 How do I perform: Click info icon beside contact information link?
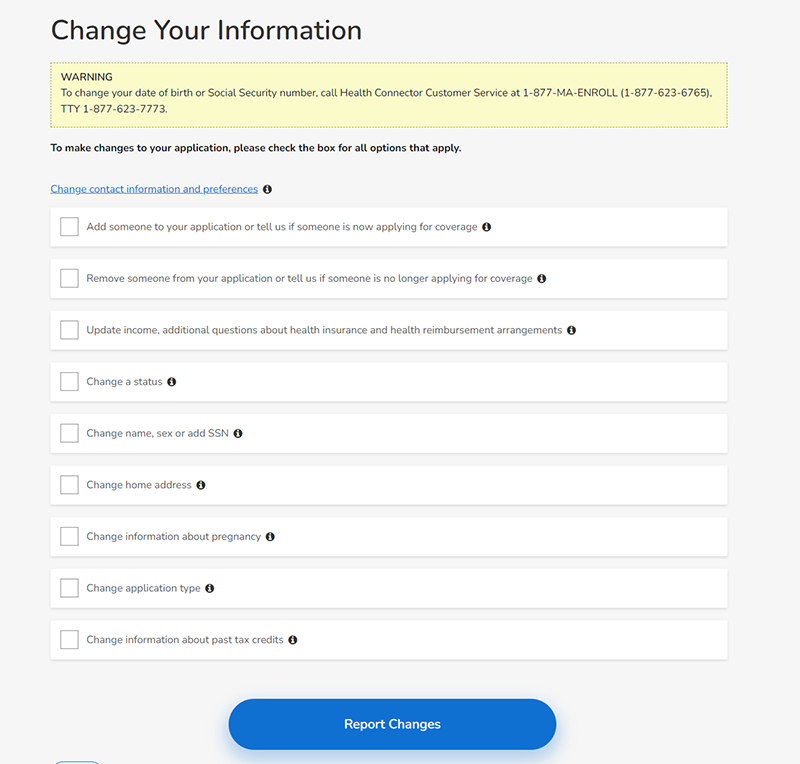tap(267, 189)
